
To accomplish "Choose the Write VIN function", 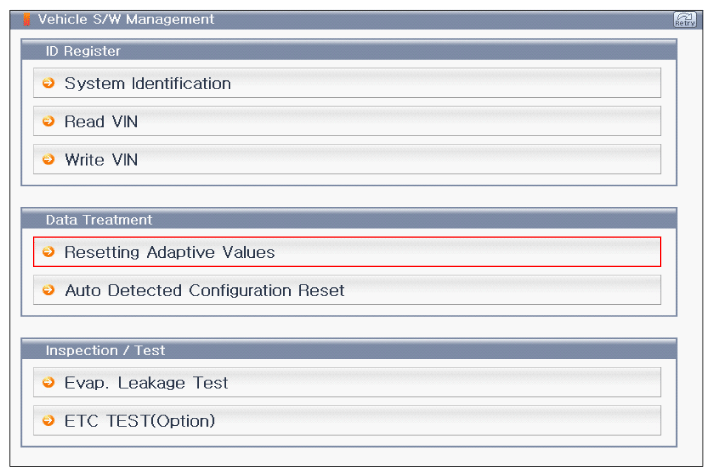I will [101, 160].
